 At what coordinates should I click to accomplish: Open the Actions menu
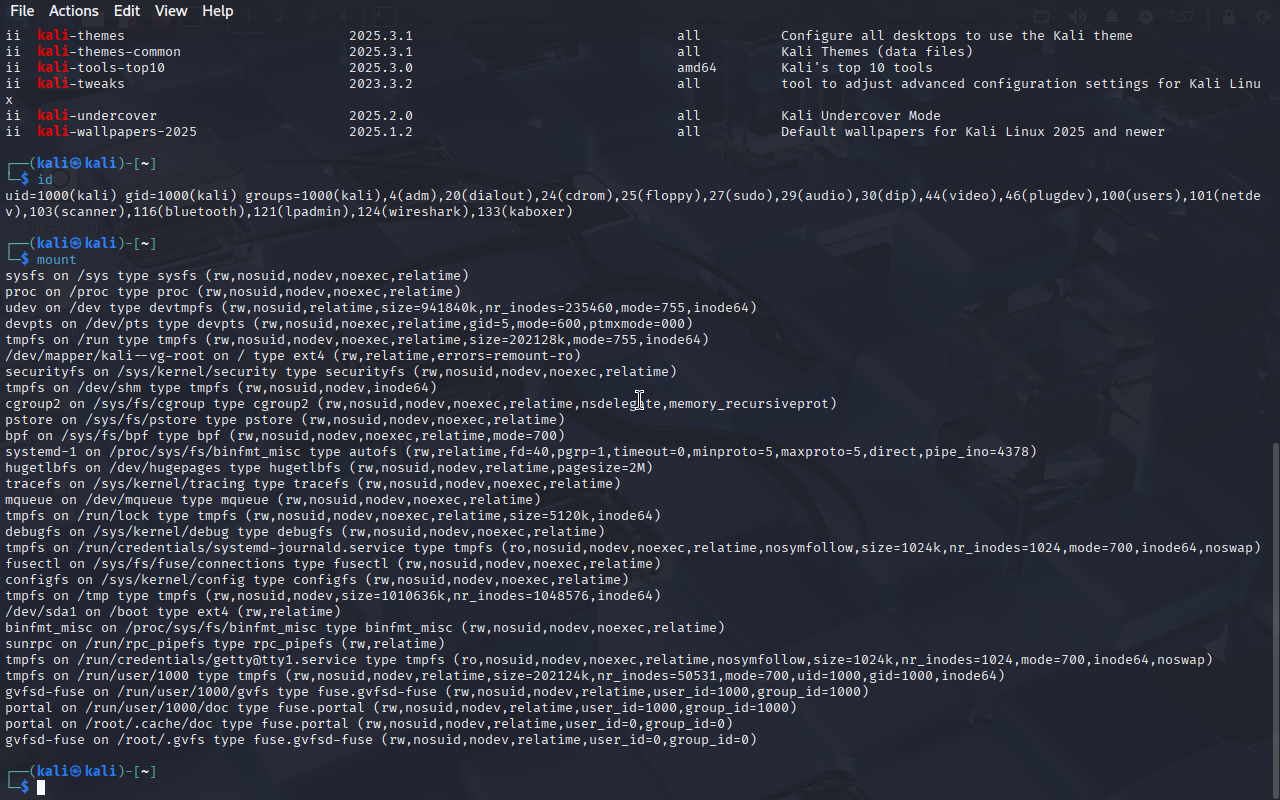(74, 11)
